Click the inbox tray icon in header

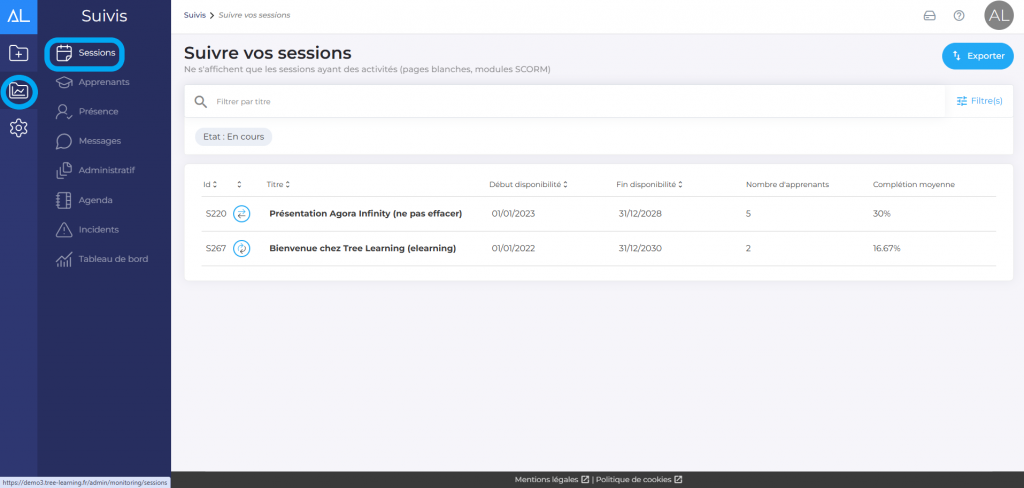(x=929, y=16)
